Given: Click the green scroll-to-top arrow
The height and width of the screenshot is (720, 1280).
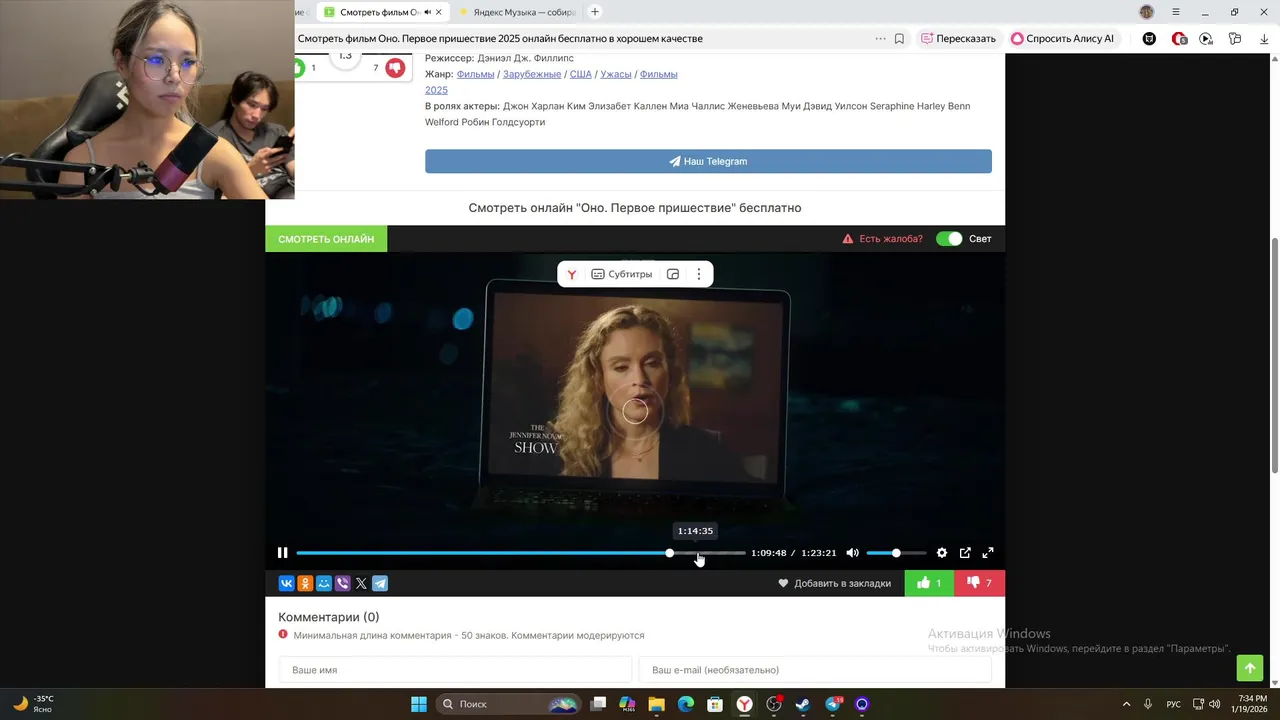Looking at the screenshot, I should tap(1250, 668).
